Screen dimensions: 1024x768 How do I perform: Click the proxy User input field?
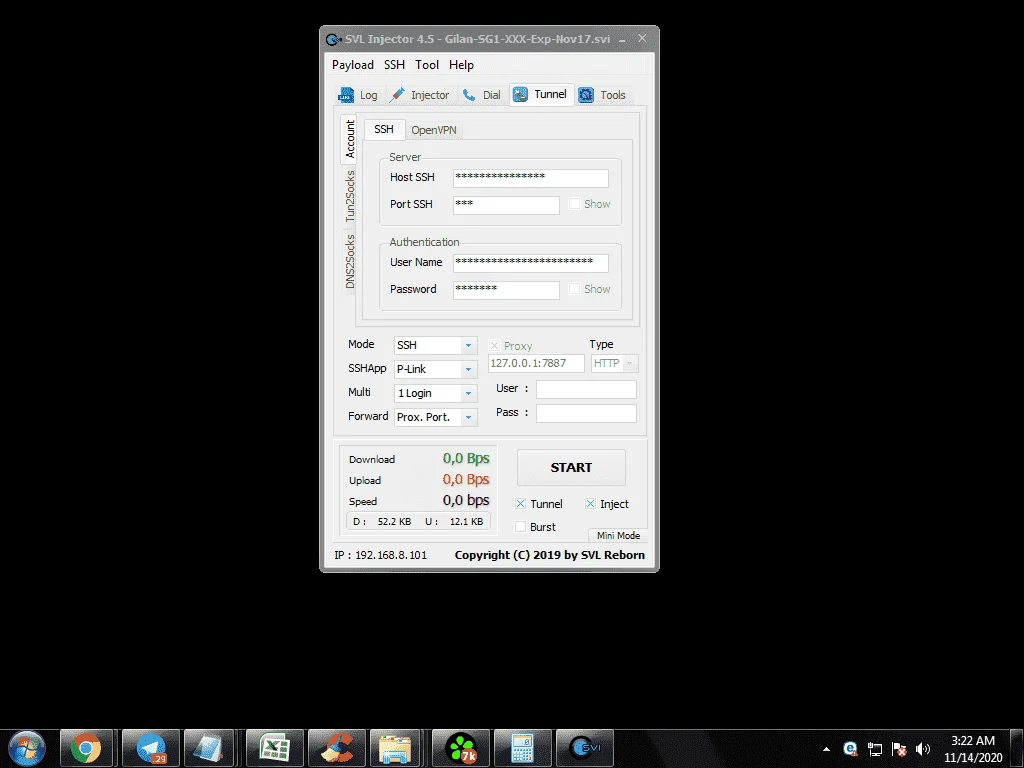point(586,389)
